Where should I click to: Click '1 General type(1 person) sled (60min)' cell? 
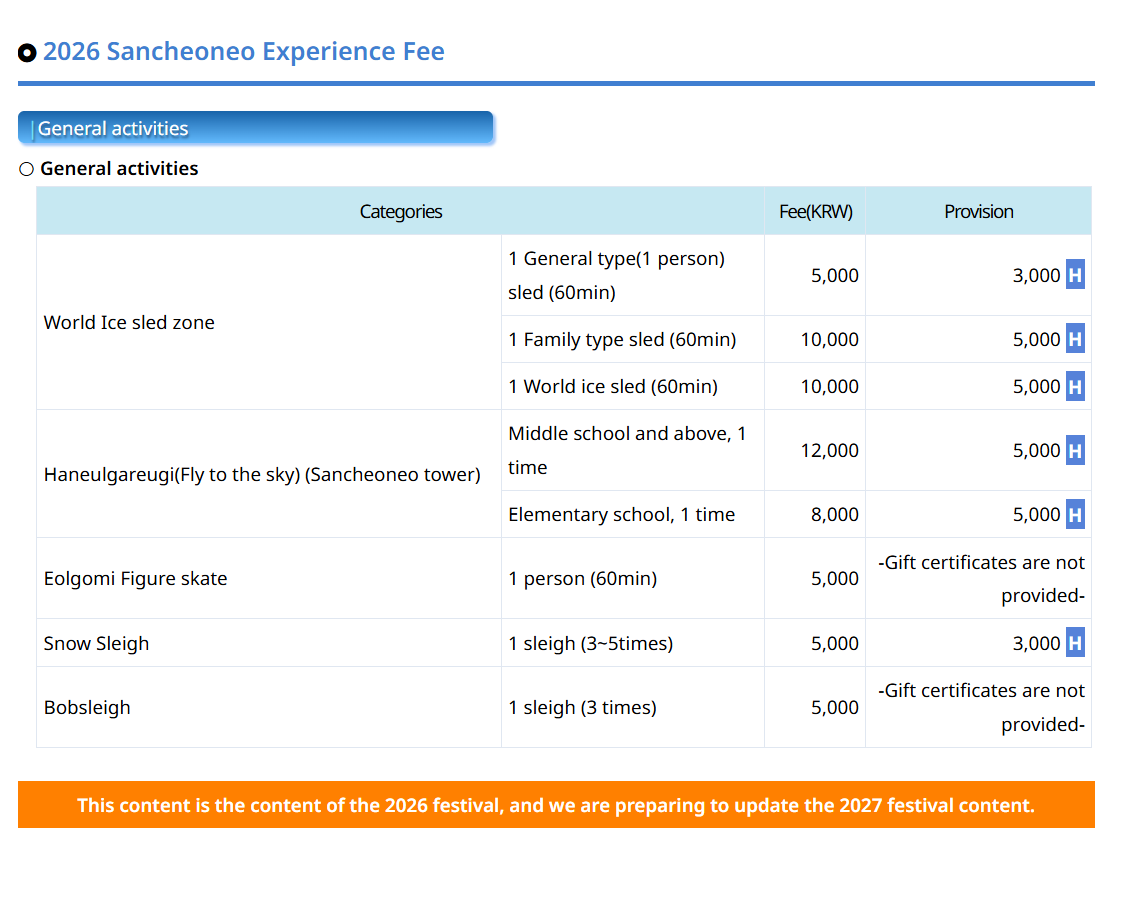click(x=633, y=275)
